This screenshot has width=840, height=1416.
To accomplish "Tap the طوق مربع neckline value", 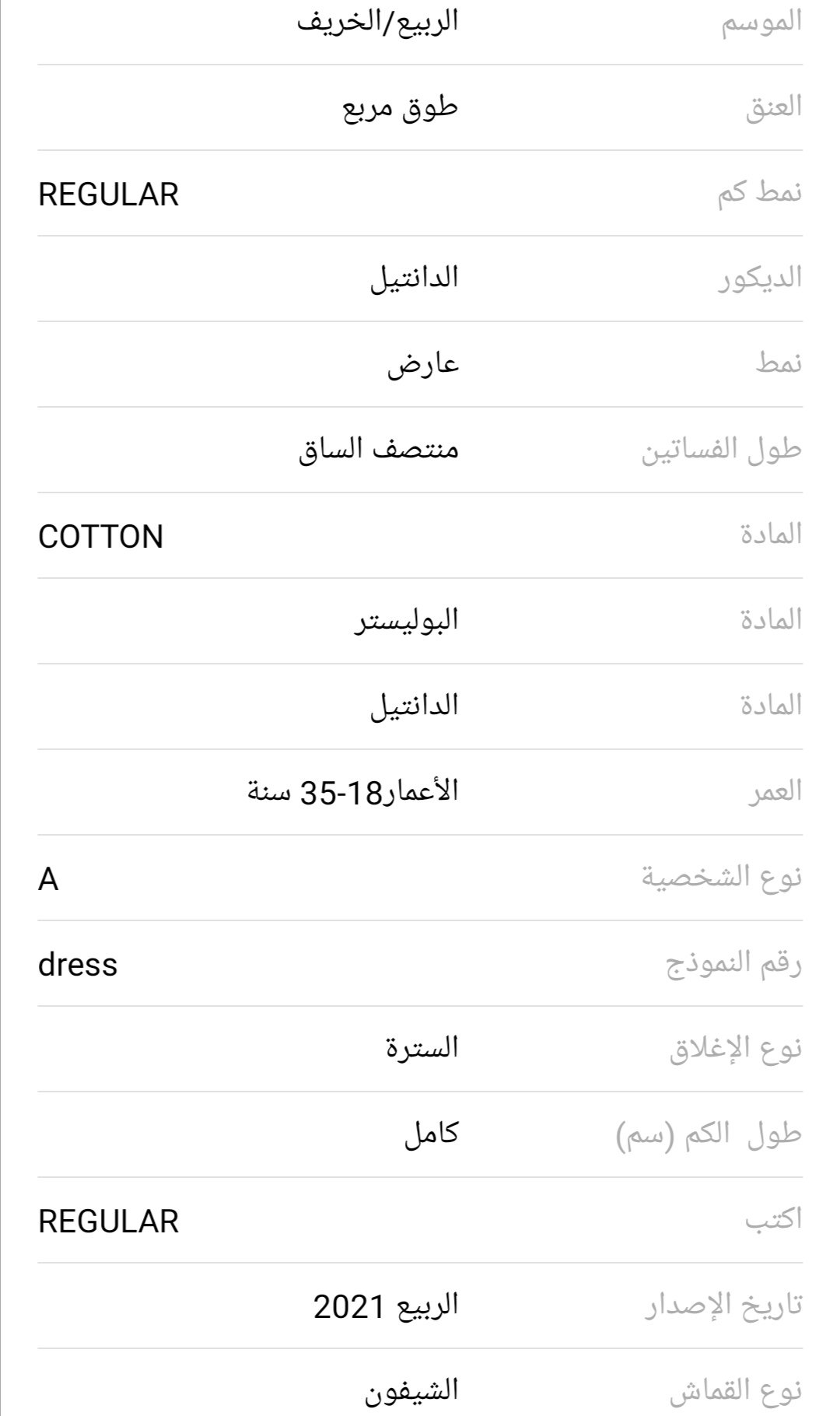I will (x=401, y=107).
